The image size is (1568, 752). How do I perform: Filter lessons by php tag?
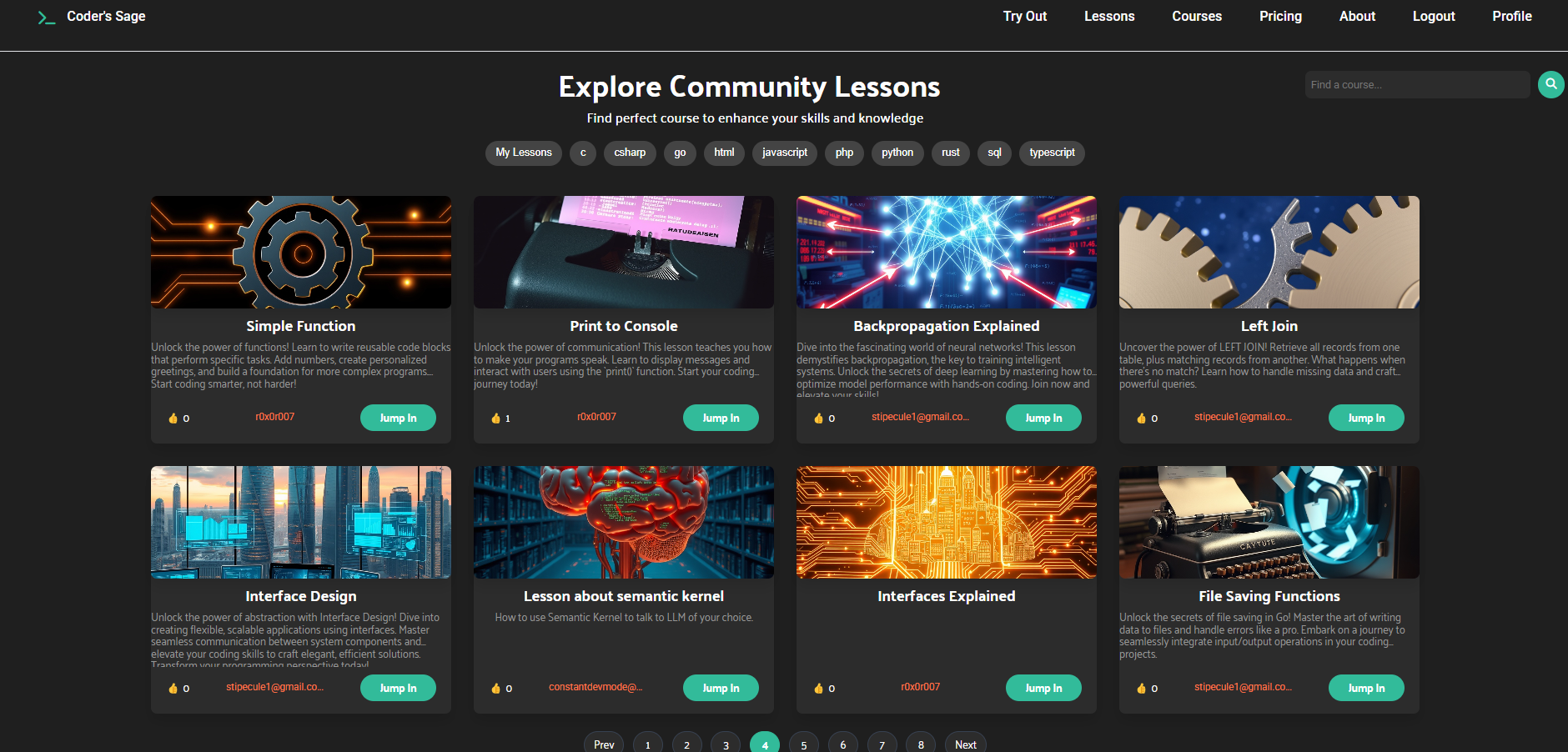pyautogui.click(x=844, y=153)
